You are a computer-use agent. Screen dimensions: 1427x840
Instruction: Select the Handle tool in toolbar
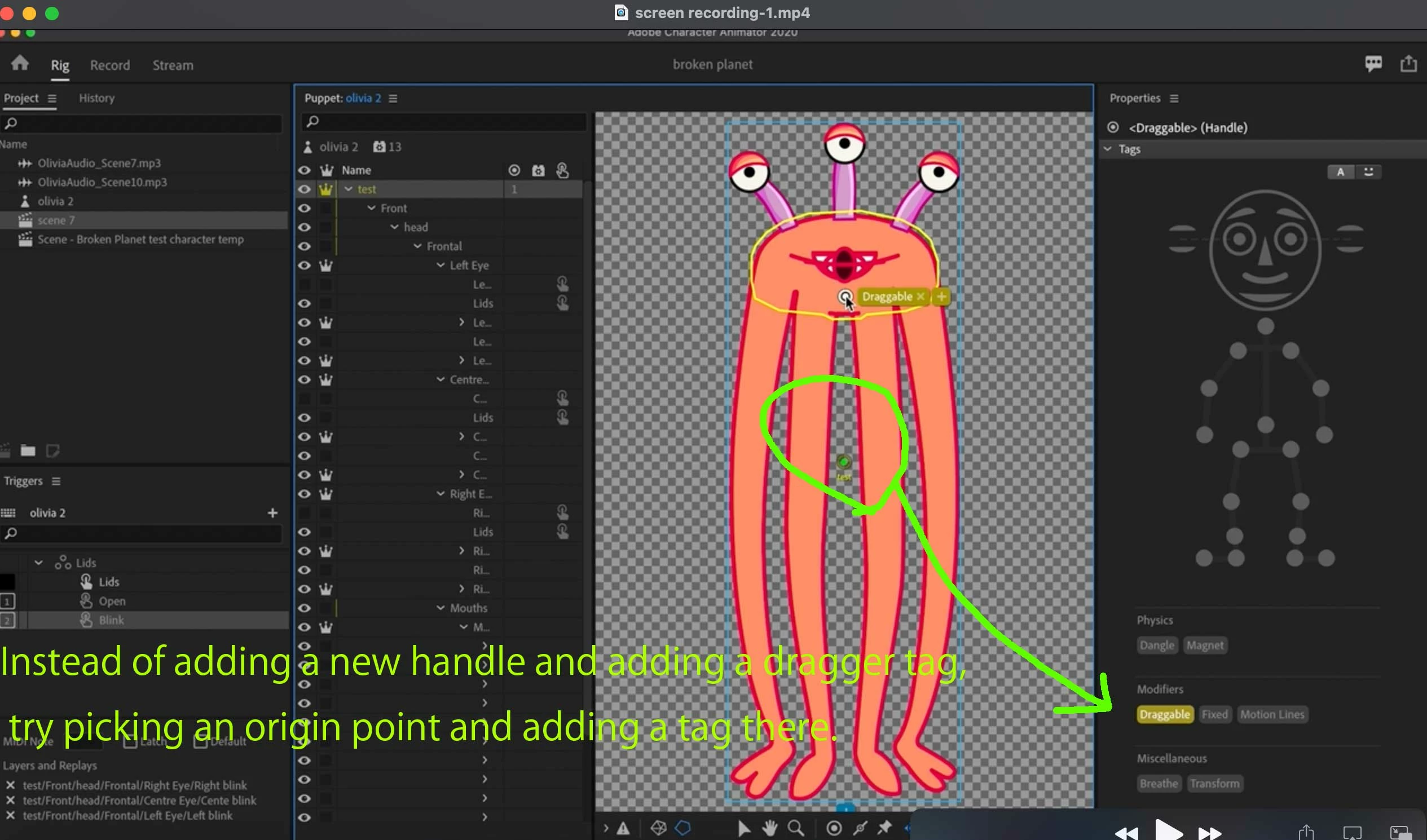coord(834,828)
